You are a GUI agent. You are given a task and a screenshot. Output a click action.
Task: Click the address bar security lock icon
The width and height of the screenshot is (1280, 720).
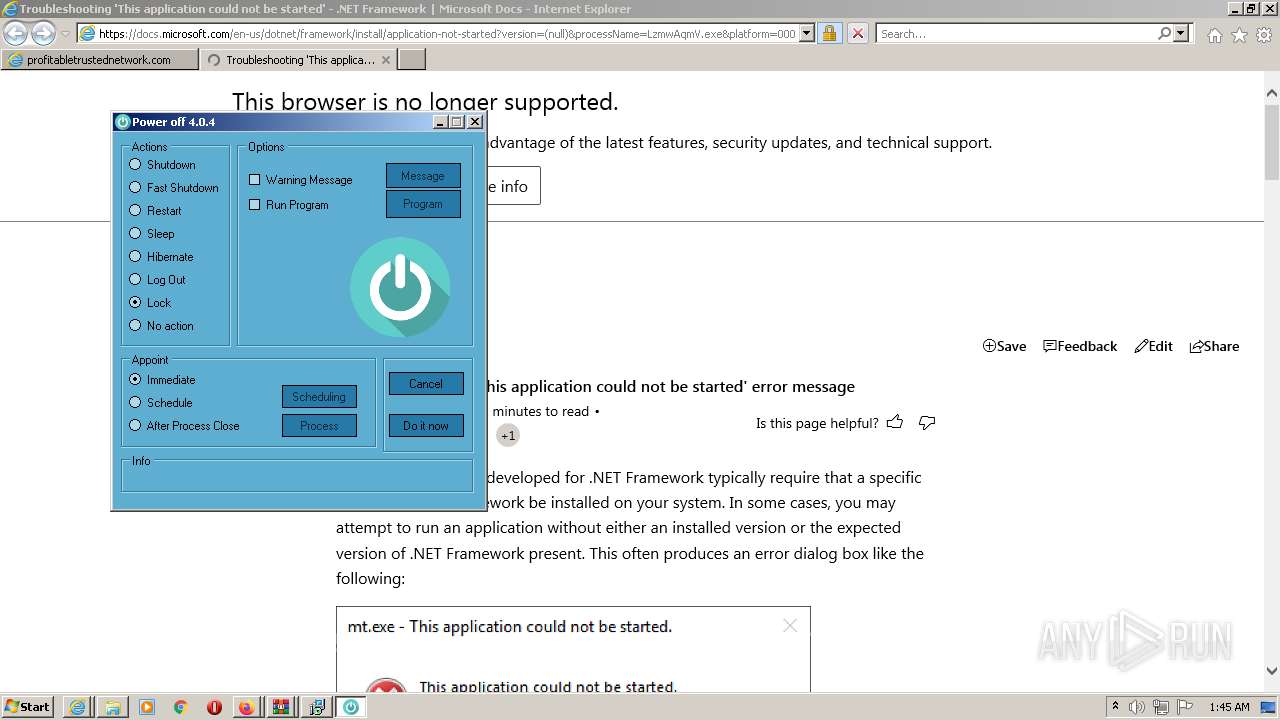829,33
